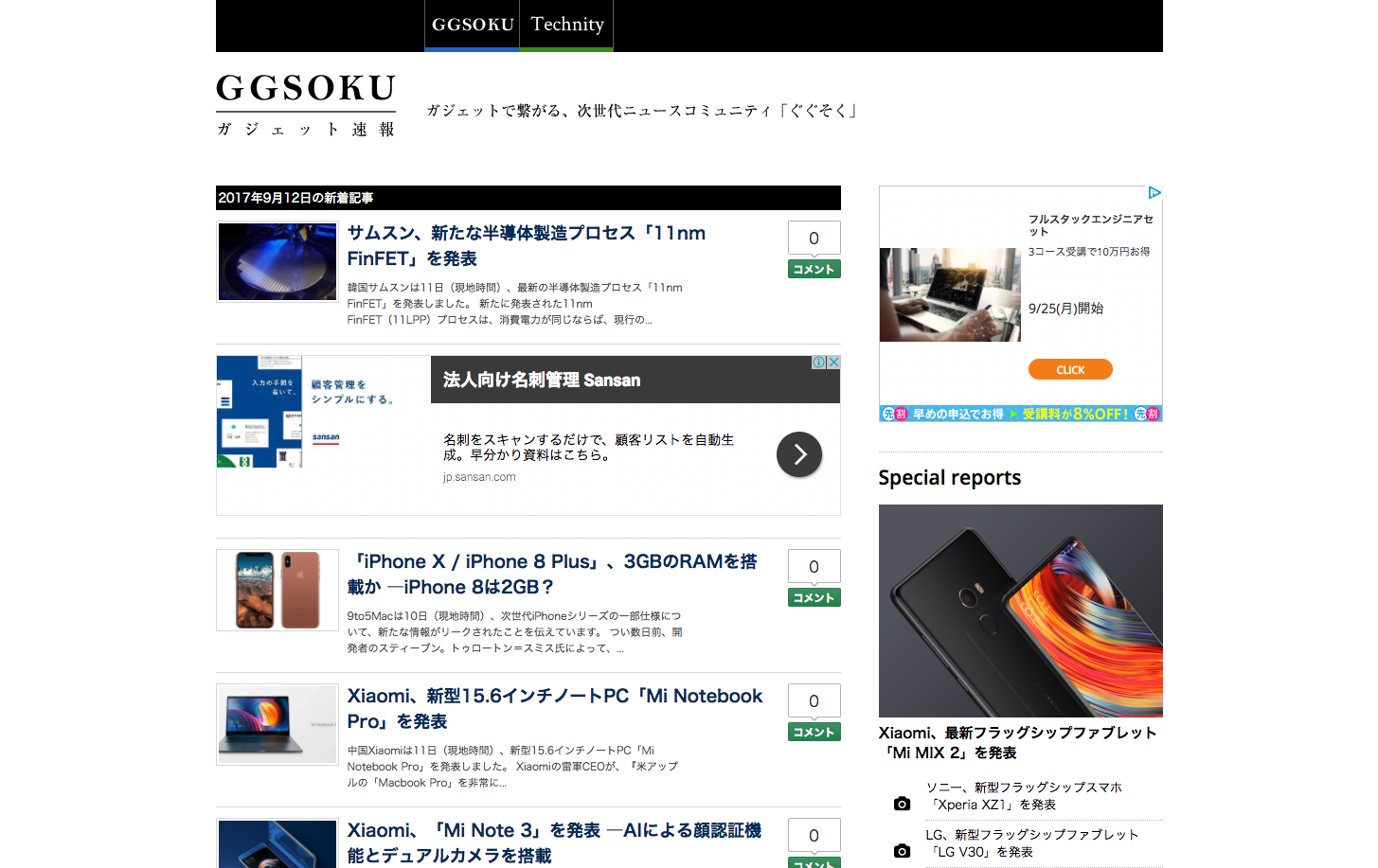The height and width of the screenshot is (868, 1378).
Task: Click laptop photo in sidebar ad
Action: click(x=950, y=294)
